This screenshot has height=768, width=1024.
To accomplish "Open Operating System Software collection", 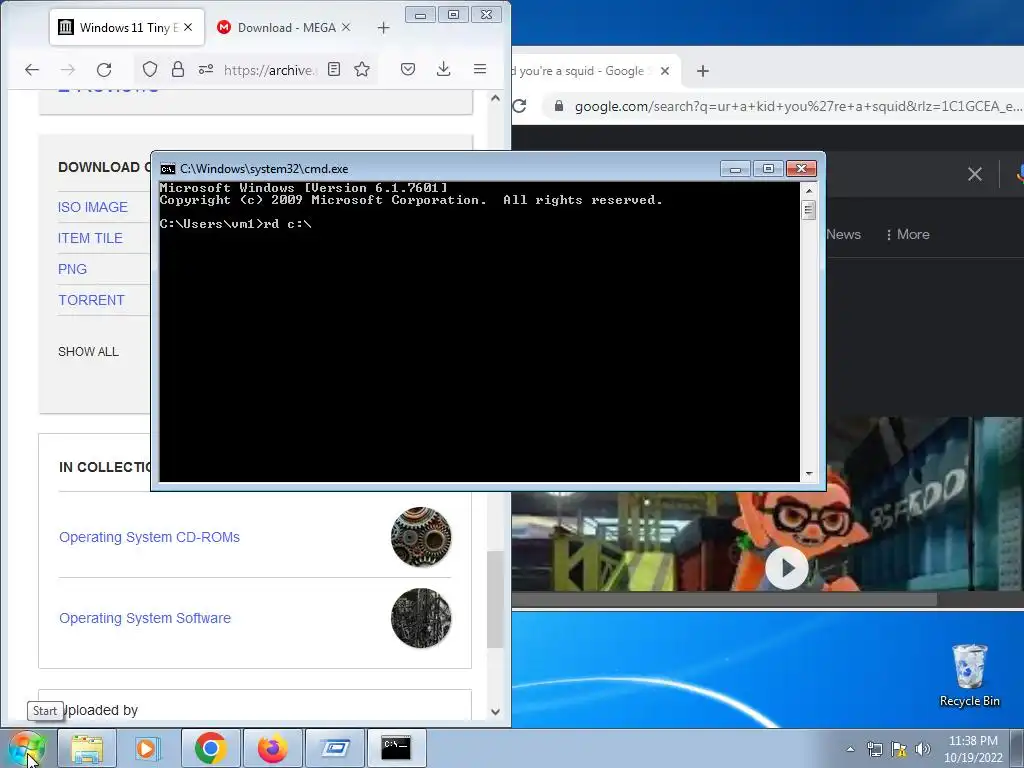I will [145, 618].
